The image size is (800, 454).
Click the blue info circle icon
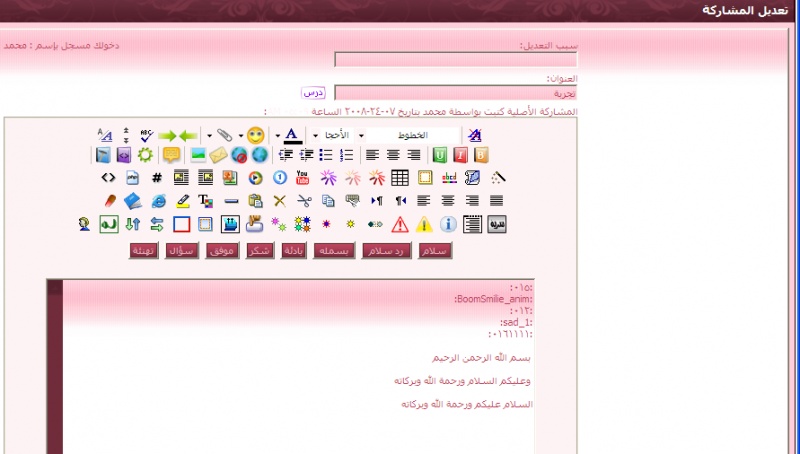[448, 224]
